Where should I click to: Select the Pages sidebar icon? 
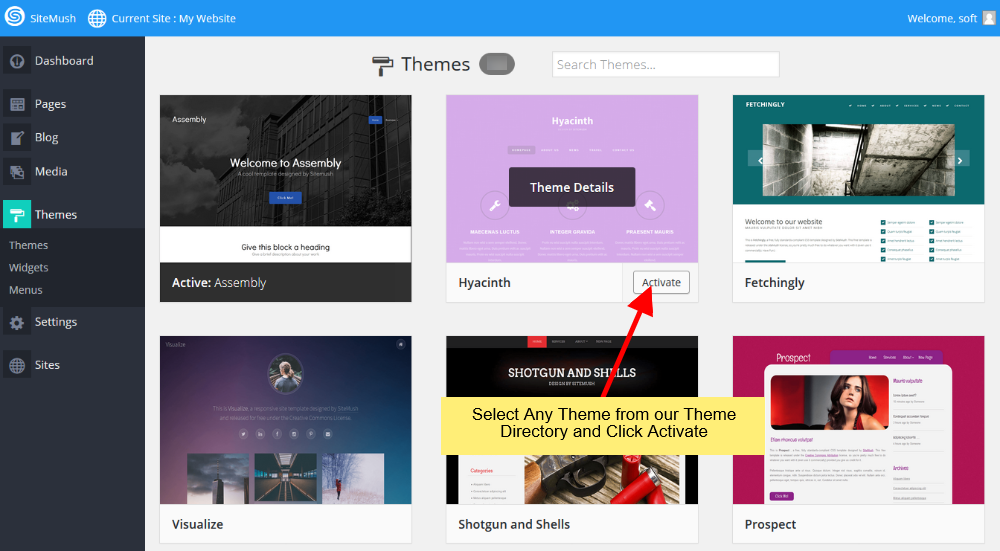click(17, 104)
